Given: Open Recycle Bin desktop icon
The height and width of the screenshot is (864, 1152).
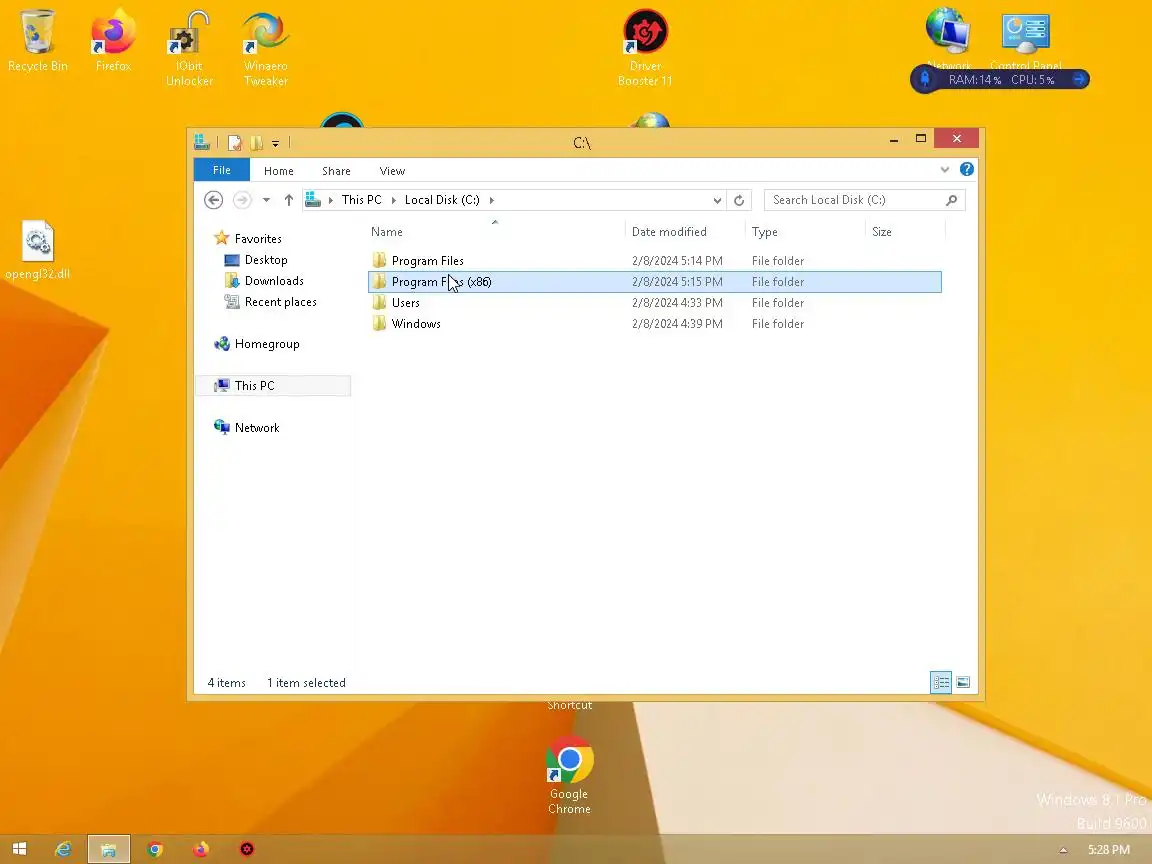Looking at the screenshot, I should point(37,40).
